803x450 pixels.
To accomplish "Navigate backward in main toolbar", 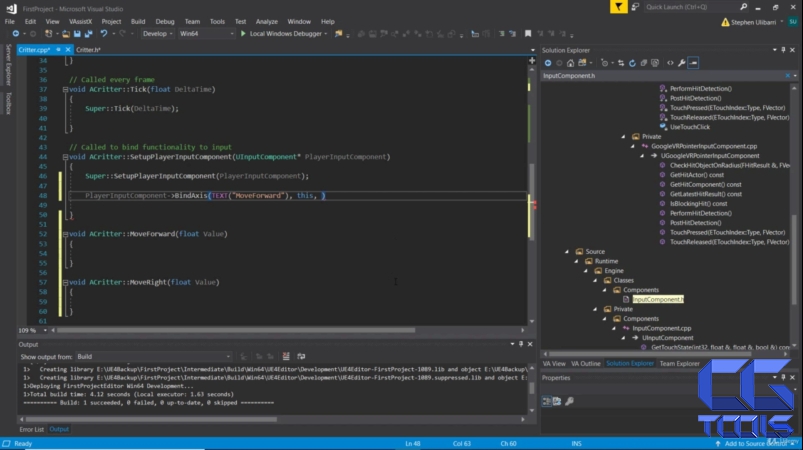I will click(15, 34).
